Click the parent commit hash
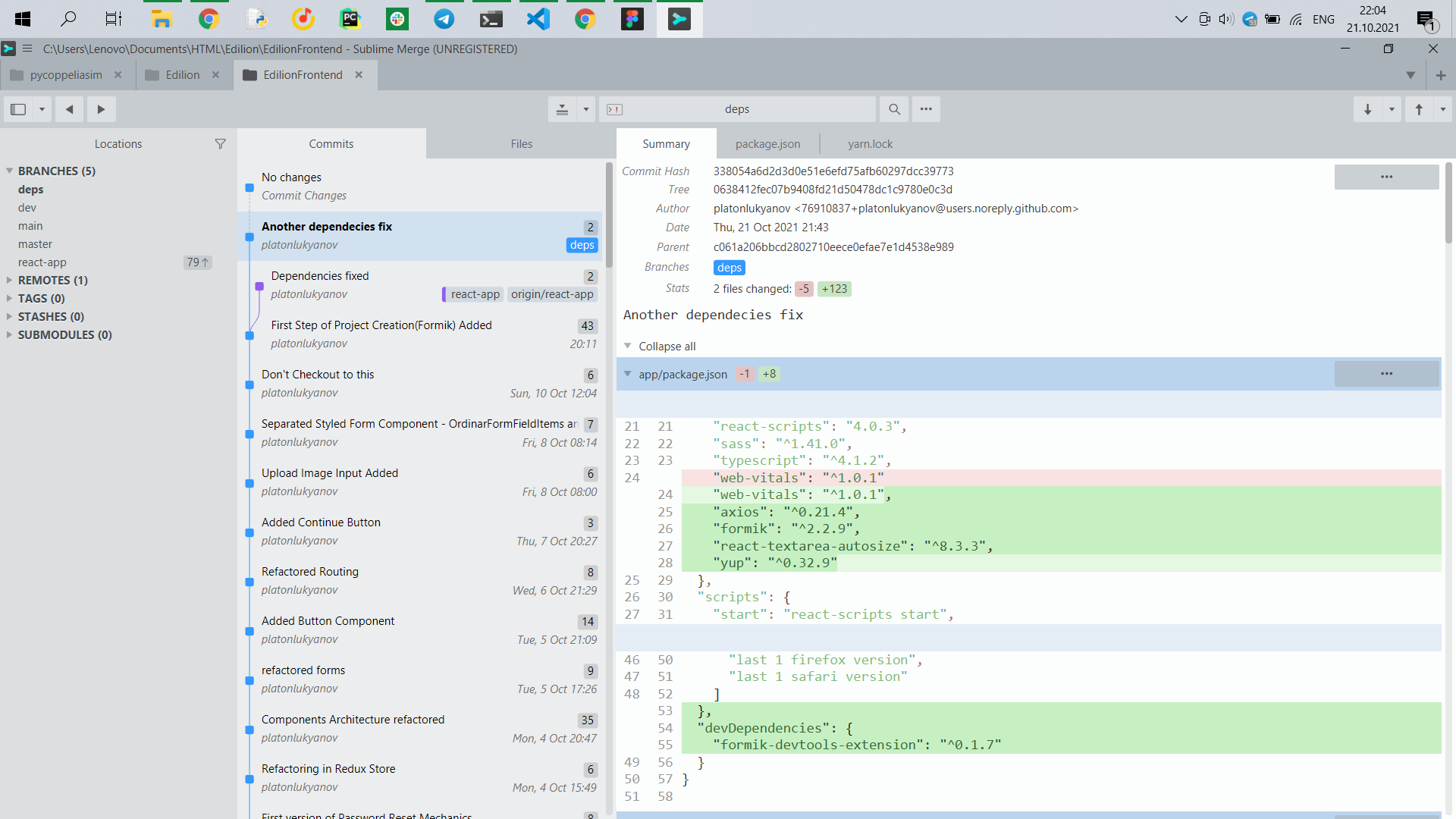Screen dimensions: 1456x819 click(833, 247)
